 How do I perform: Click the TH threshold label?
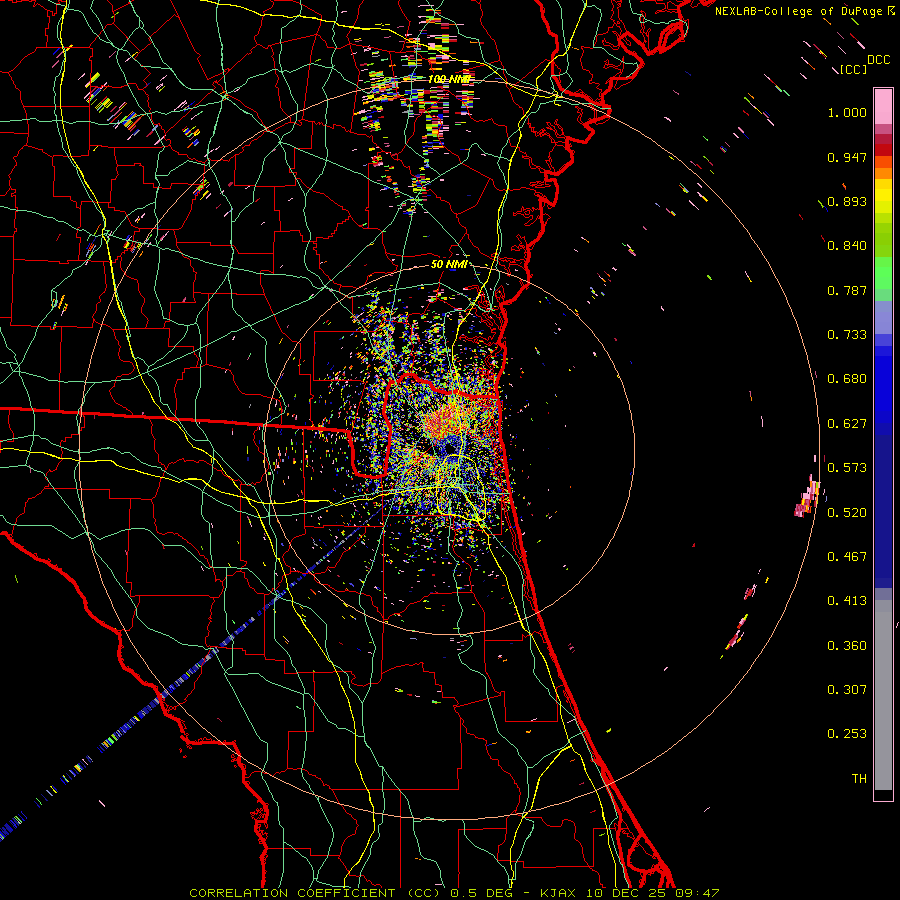point(859,779)
